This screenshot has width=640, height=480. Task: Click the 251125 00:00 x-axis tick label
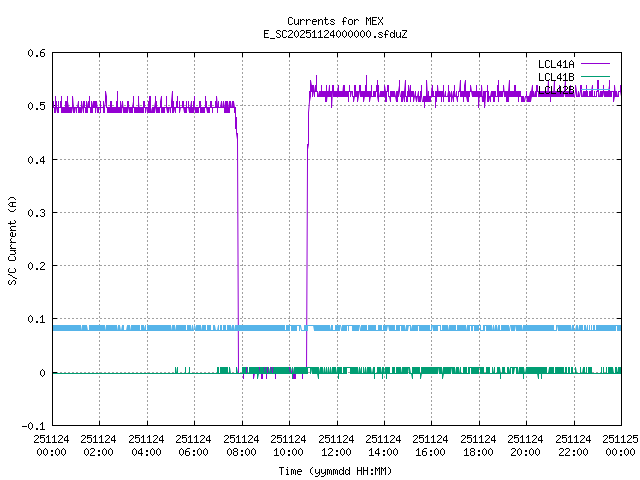point(620,443)
